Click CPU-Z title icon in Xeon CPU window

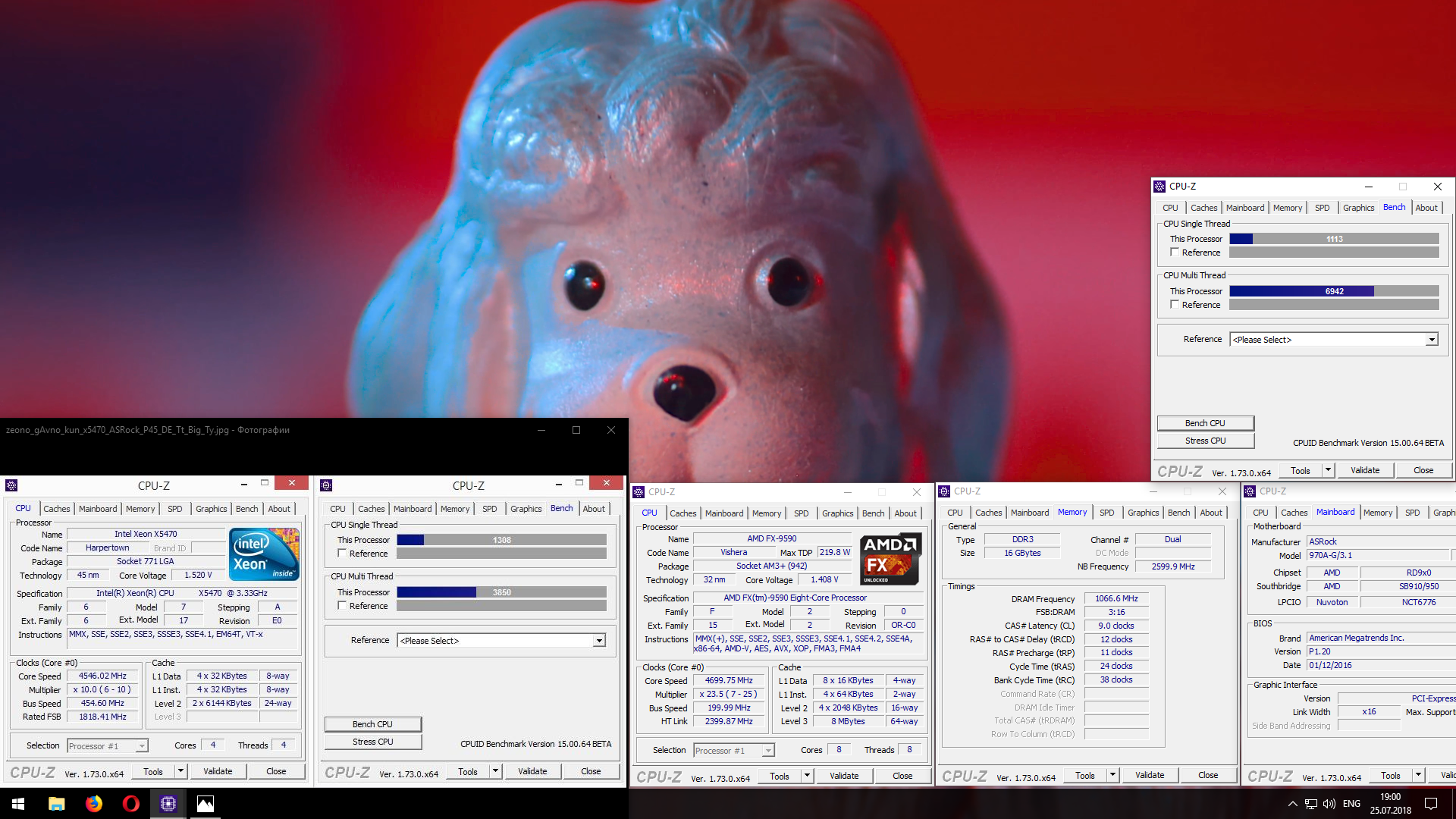(11, 485)
